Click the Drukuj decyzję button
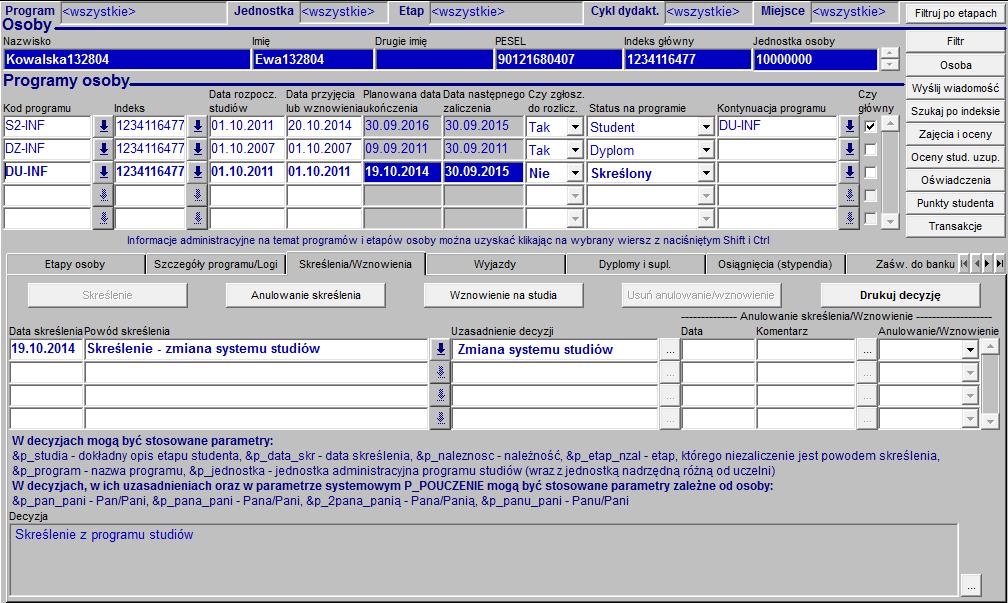The width and height of the screenshot is (1008, 603). point(900,295)
